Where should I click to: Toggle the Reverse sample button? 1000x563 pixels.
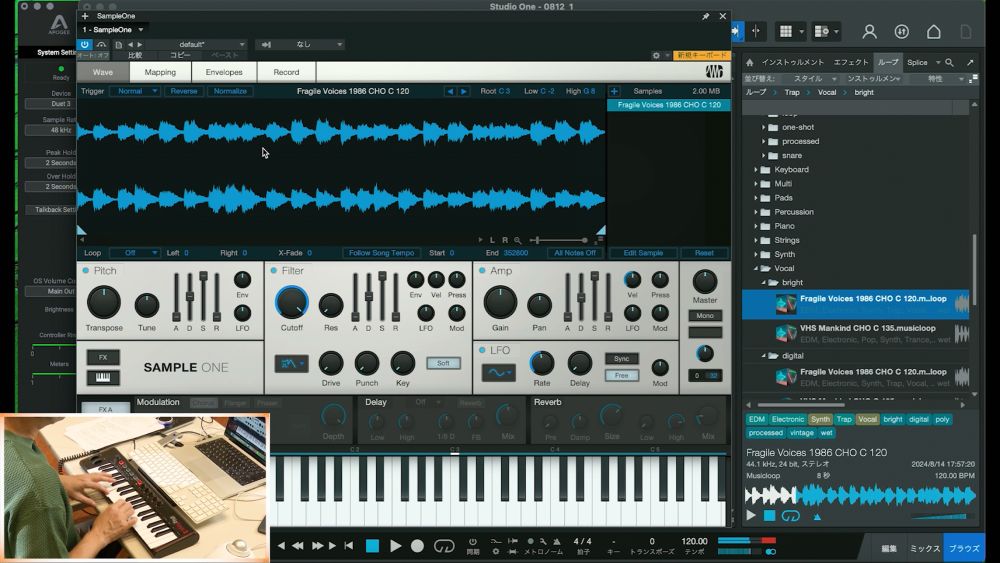pyautogui.click(x=184, y=91)
